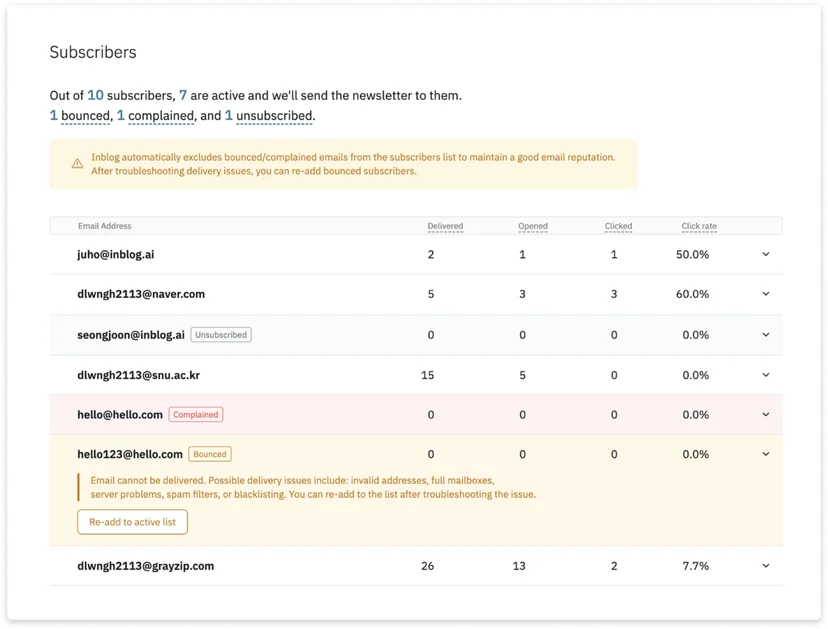Click the 'complained' underlined link in summary
This screenshot has height=629, width=828.
point(161,116)
